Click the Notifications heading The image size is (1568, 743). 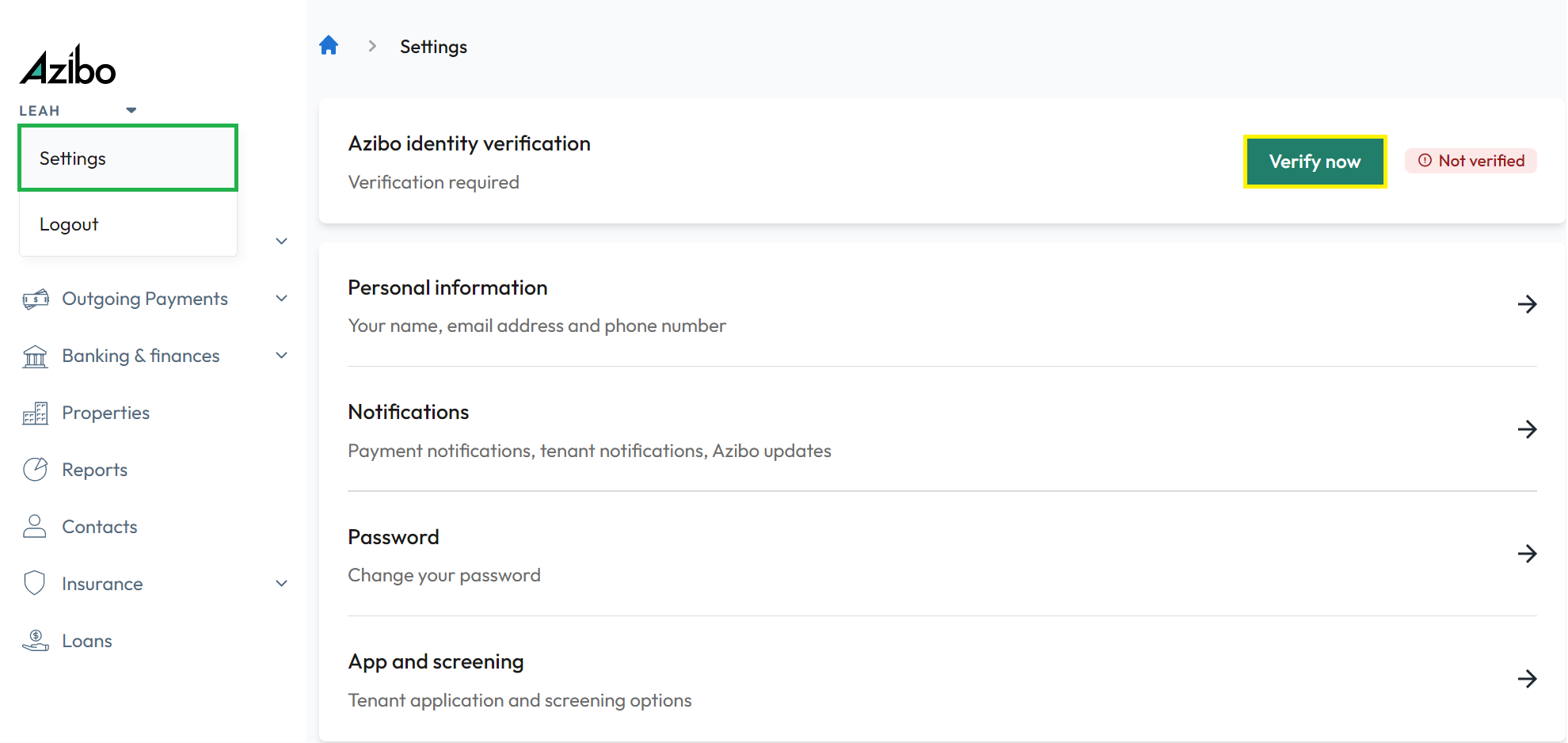[x=409, y=412]
